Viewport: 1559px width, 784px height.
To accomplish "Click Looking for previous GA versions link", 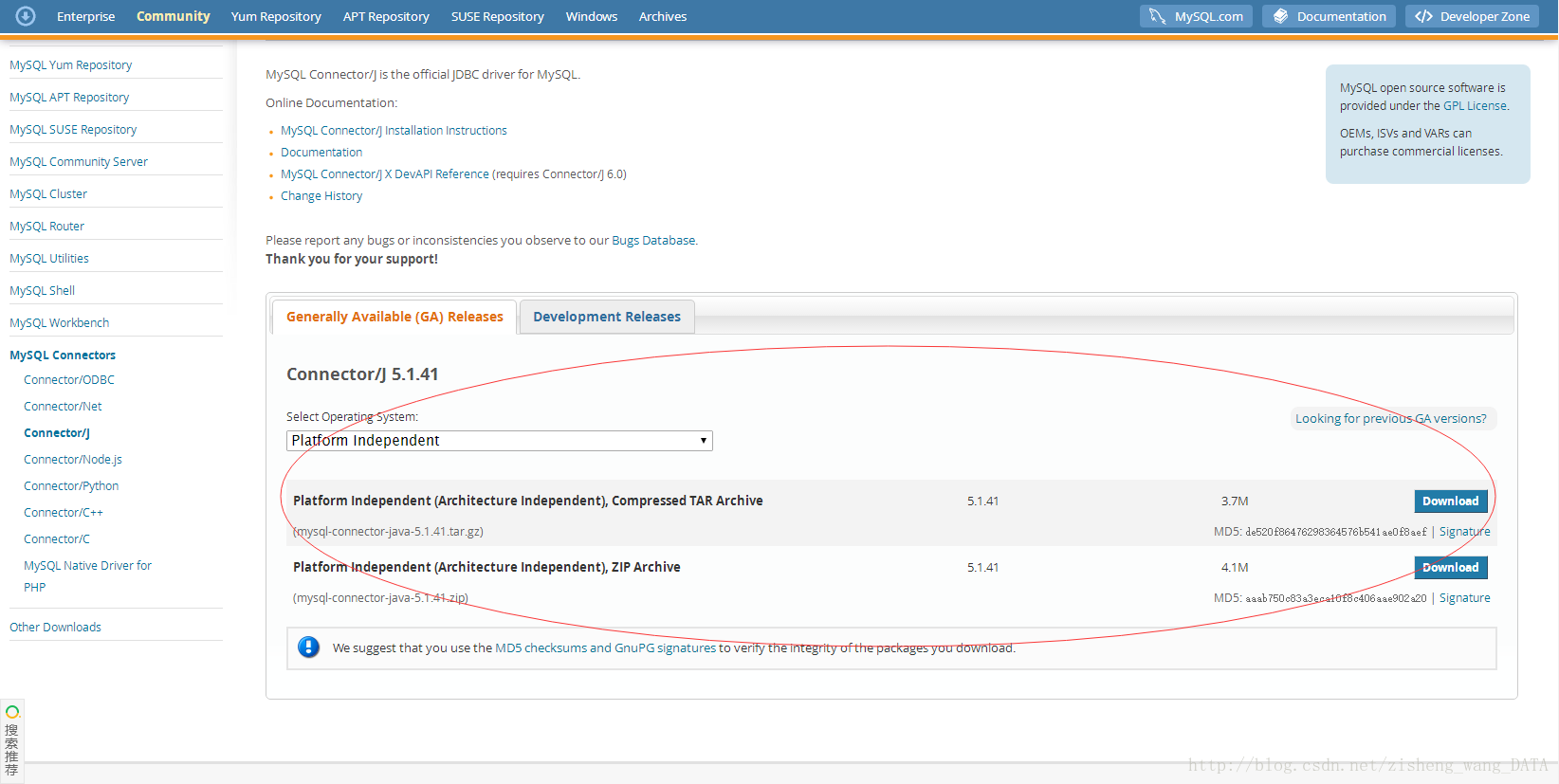I will (1391, 418).
